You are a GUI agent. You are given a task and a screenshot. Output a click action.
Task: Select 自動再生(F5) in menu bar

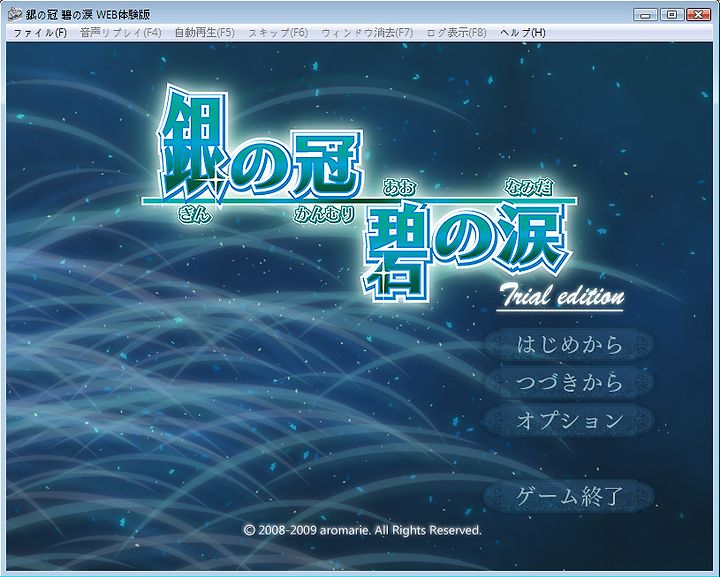204,33
